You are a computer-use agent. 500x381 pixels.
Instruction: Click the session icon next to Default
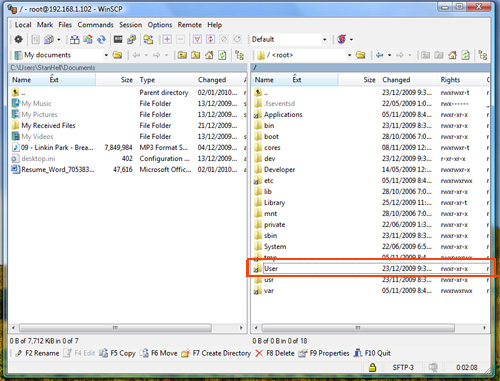click(342, 39)
